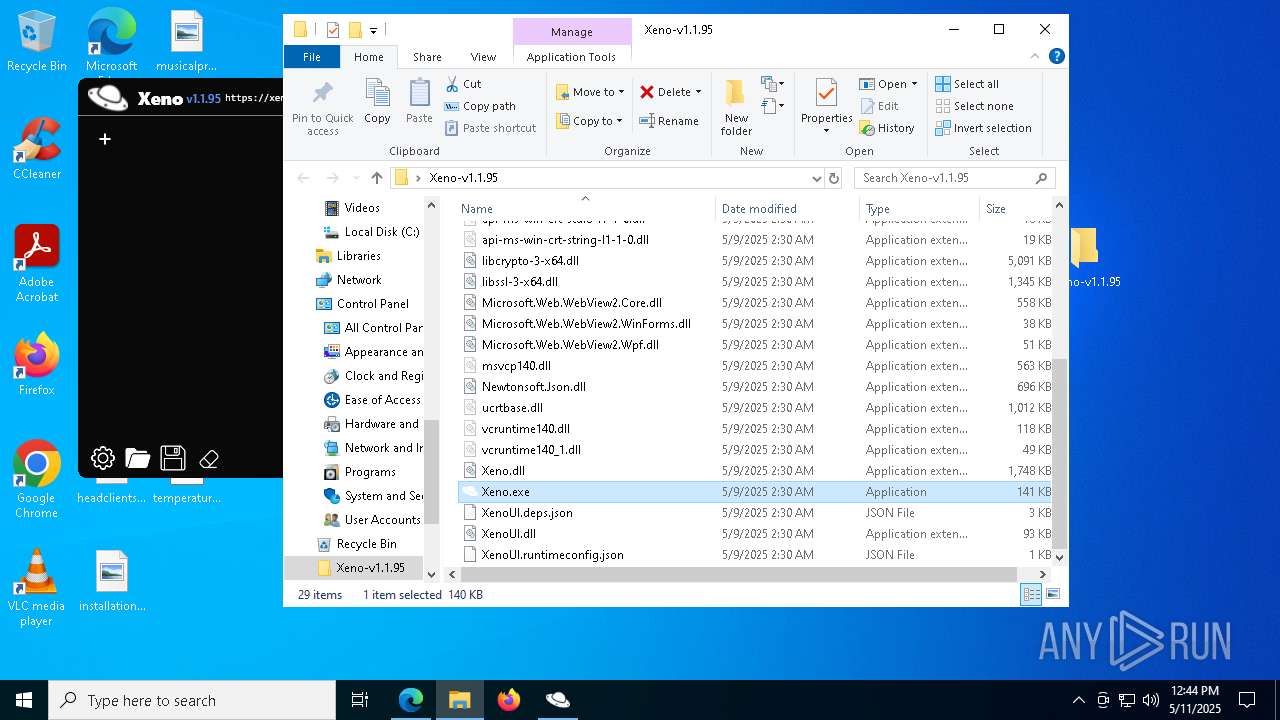The width and height of the screenshot is (1280, 720).
Task: Click the Paste ribbon button
Action: 419,102
